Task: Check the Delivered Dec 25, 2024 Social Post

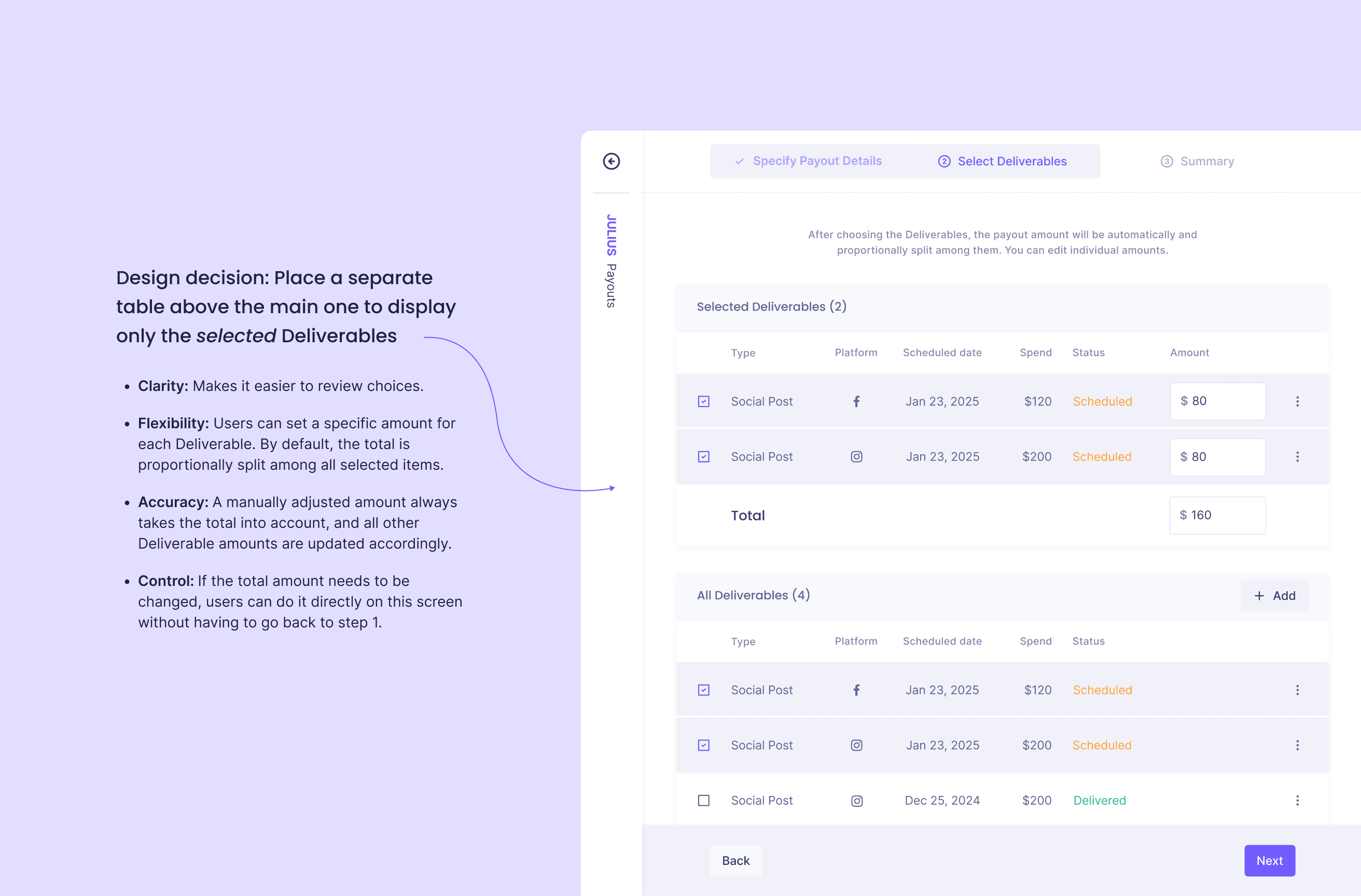Action: click(703, 801)
